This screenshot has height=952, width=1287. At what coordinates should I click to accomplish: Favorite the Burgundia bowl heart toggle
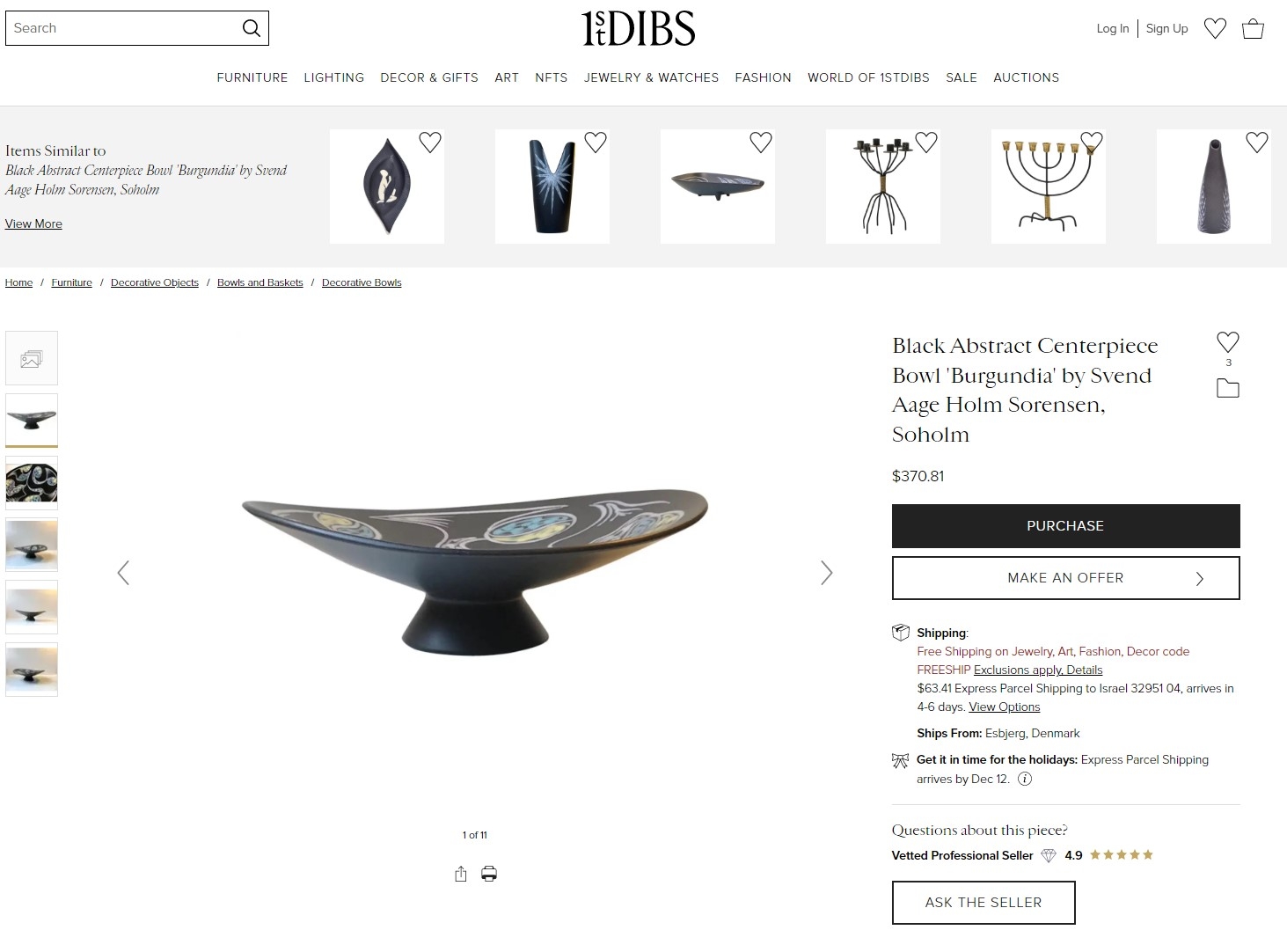(1228, 342)
